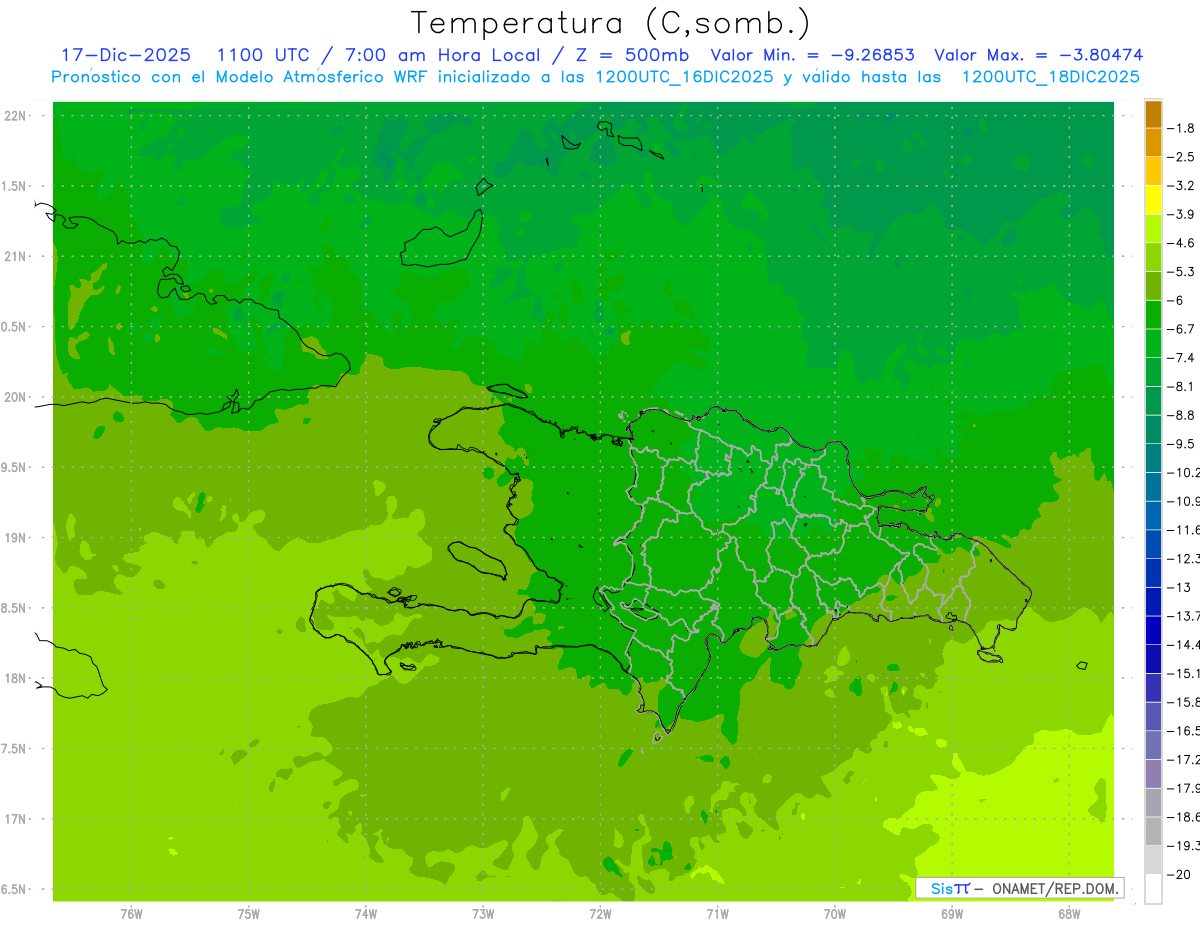Image resolution: width=1200 pixels, height=927 pixels.
Task: Click initialization time '1200UTC_16DIC2025'
Action: point(684,77)
